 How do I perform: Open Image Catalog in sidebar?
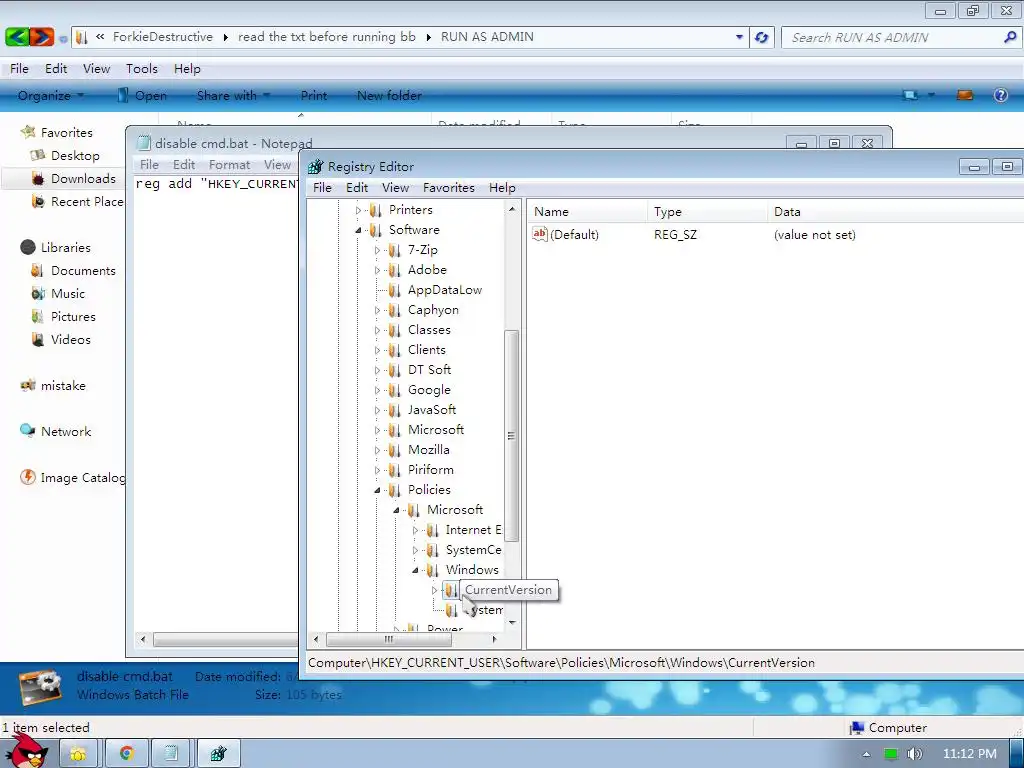pos(82,477)
